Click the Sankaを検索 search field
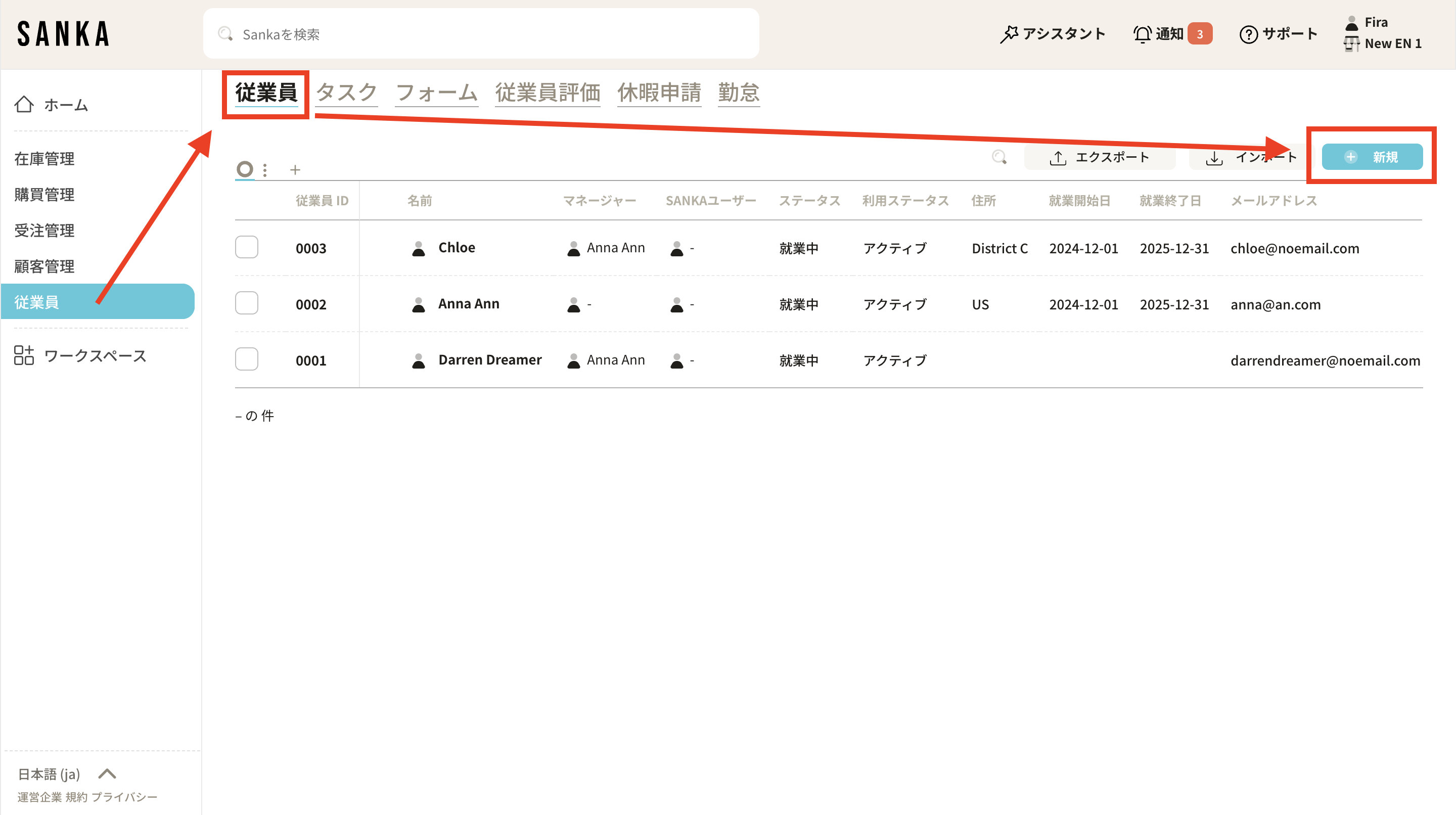Viewport: 1456px width, 815px height. (x=480, y=34)
